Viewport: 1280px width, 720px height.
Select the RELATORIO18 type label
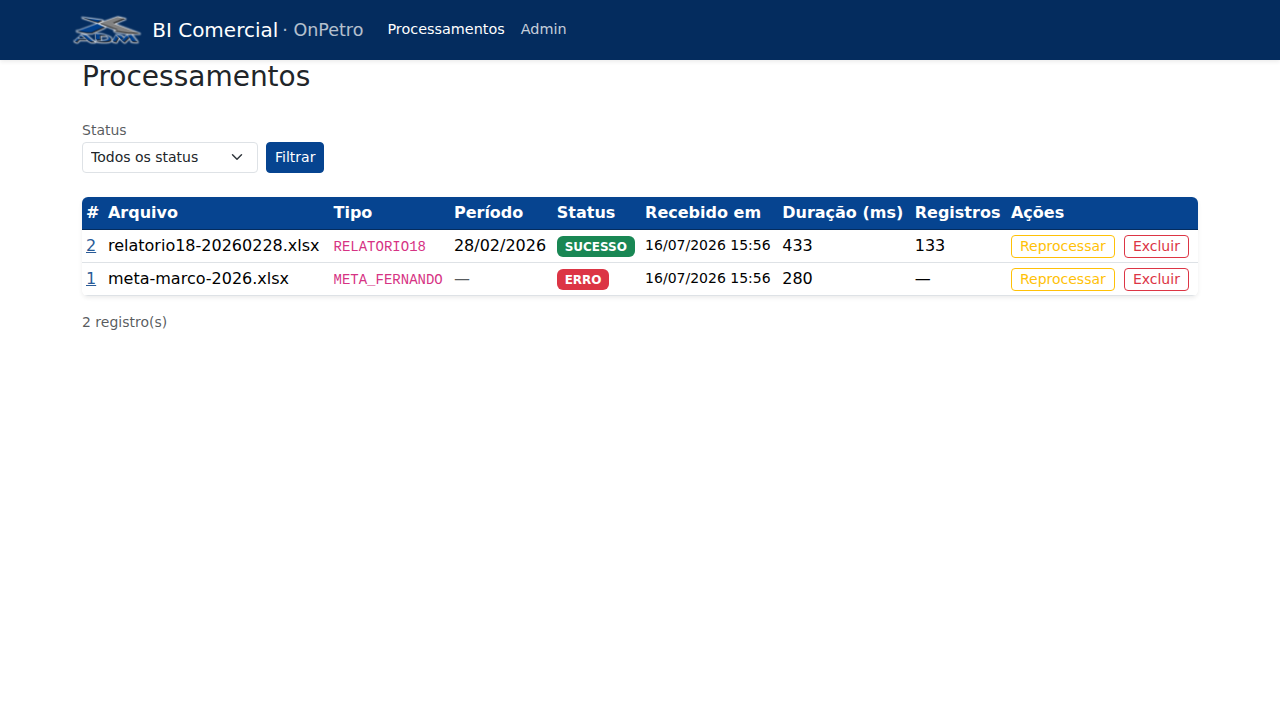(380, 247)
